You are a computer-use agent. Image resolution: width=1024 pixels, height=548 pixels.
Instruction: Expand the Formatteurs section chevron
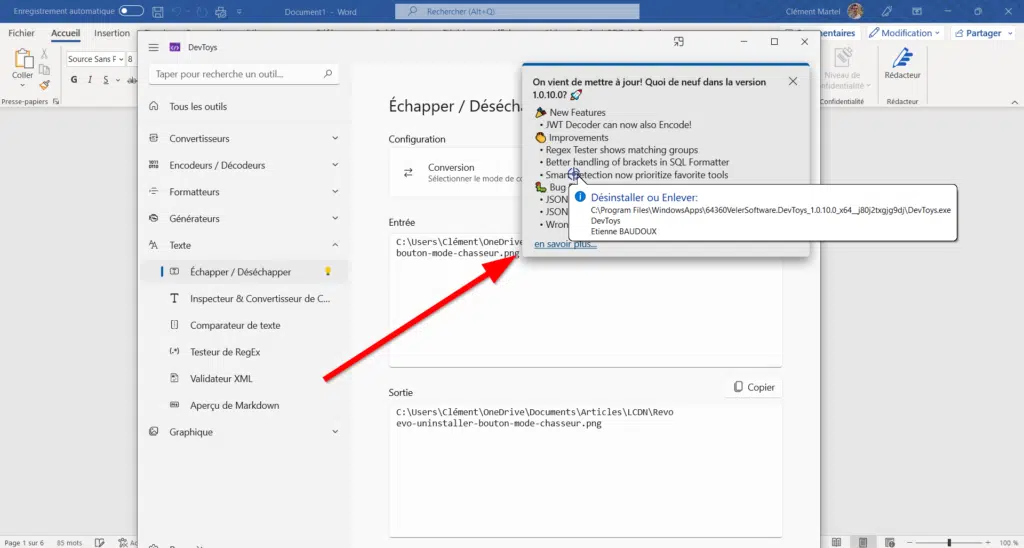(x=335, y=191)
